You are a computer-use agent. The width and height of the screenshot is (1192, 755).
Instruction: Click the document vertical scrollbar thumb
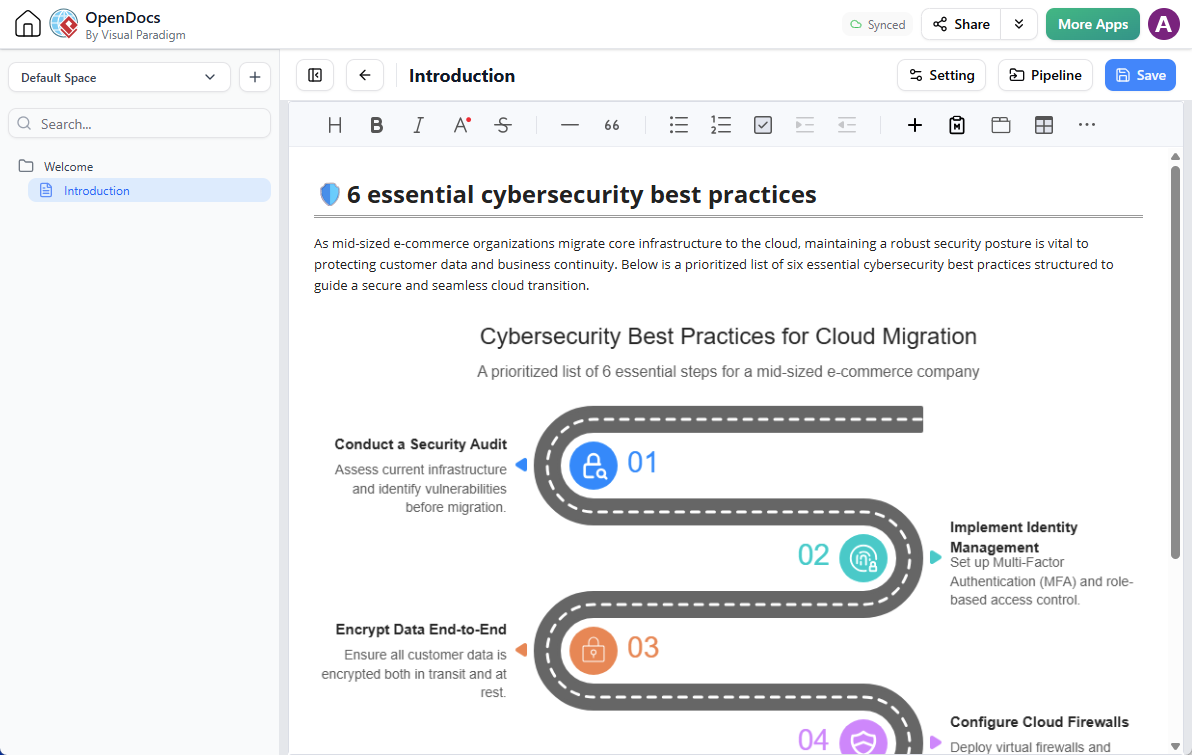(x=1175, y=363)
